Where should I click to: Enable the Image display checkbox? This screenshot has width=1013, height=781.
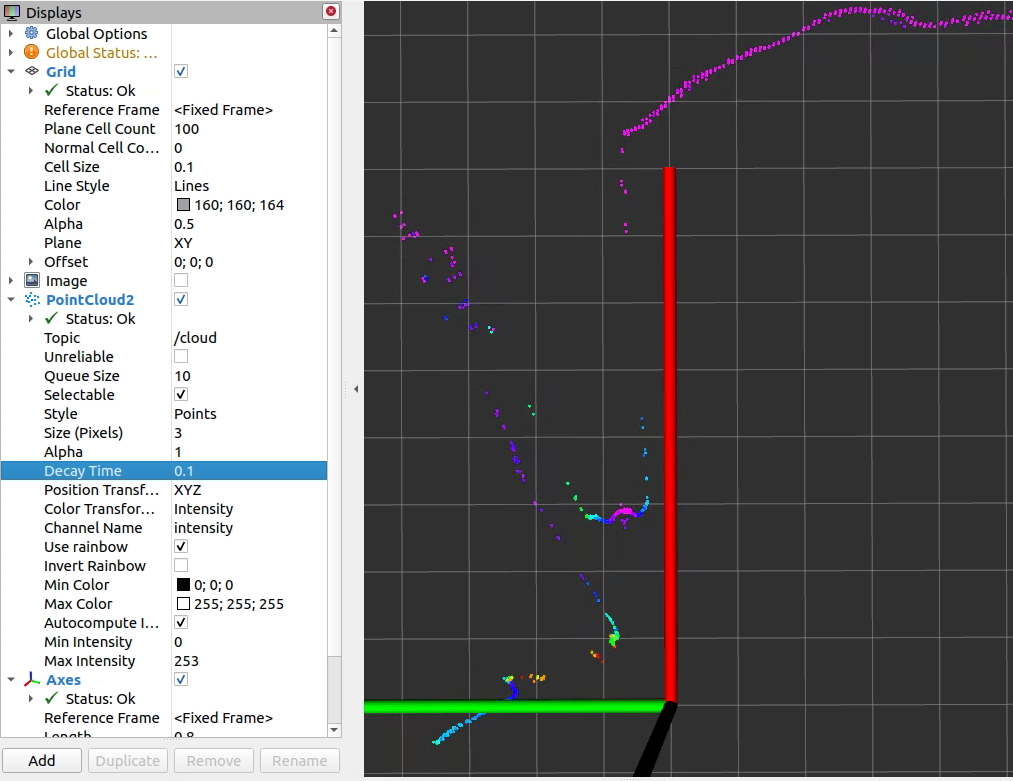[181, 281]
